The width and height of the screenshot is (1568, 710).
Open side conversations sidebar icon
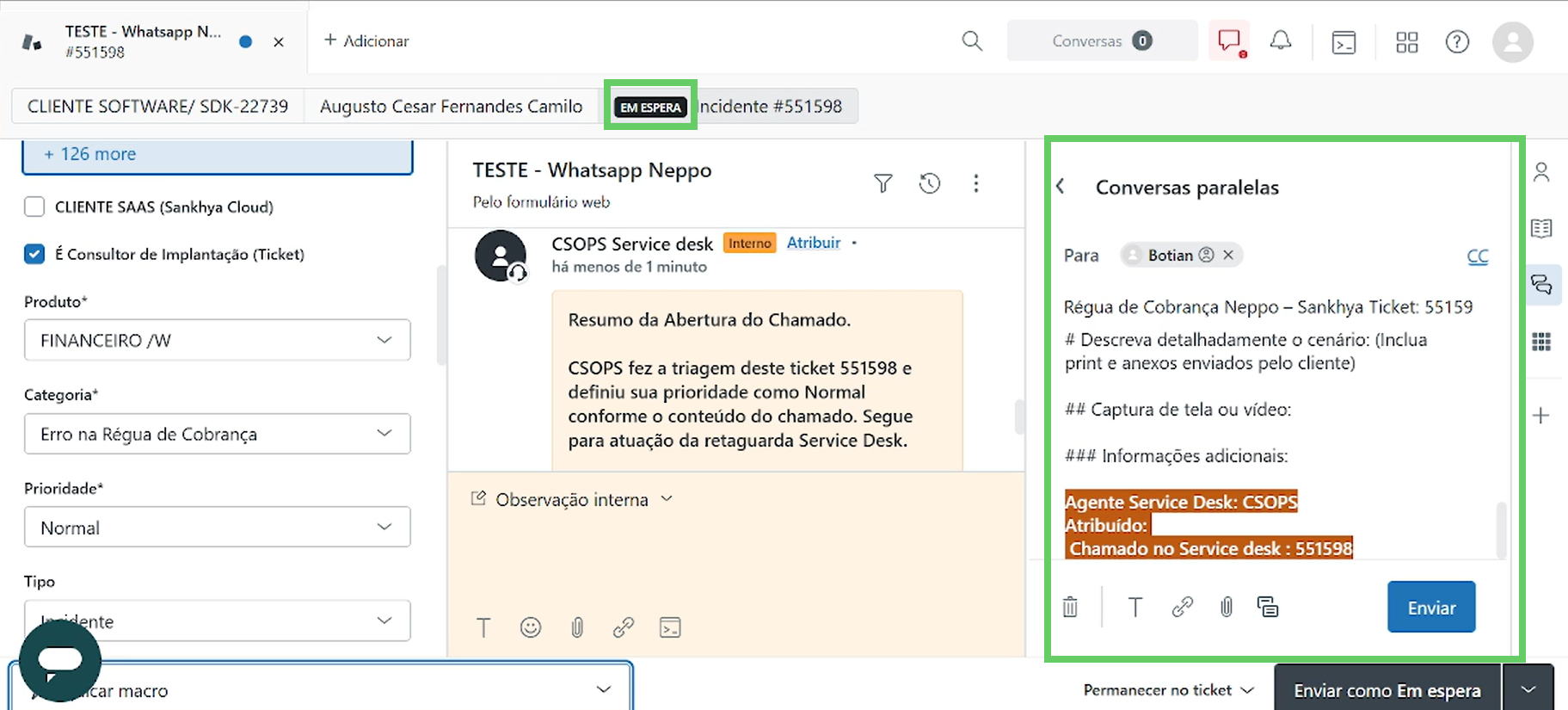click(x=1541, y=285)
